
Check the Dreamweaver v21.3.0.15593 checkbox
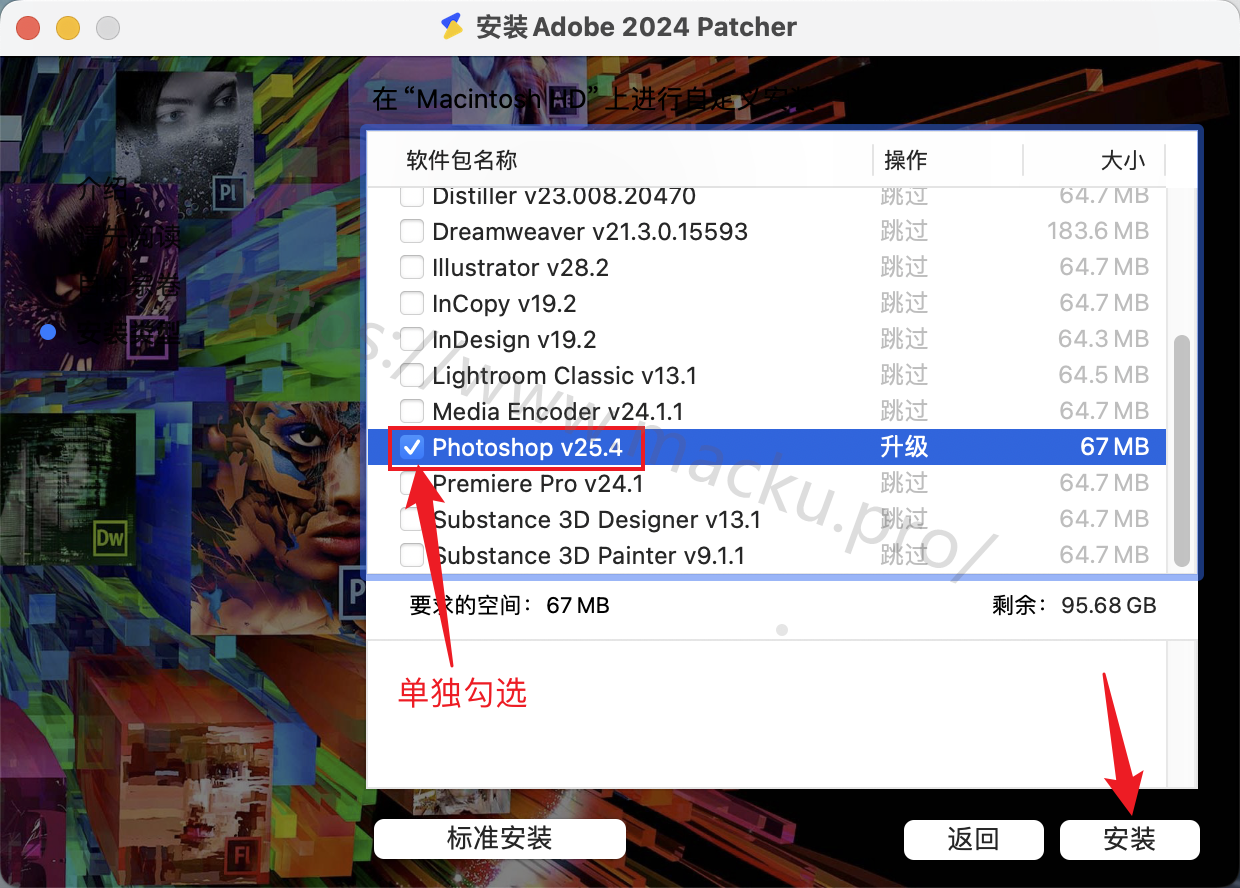pos(412,231)
